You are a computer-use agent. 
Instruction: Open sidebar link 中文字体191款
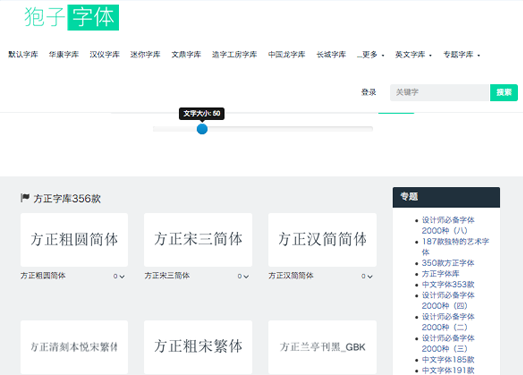click(448, 370)
